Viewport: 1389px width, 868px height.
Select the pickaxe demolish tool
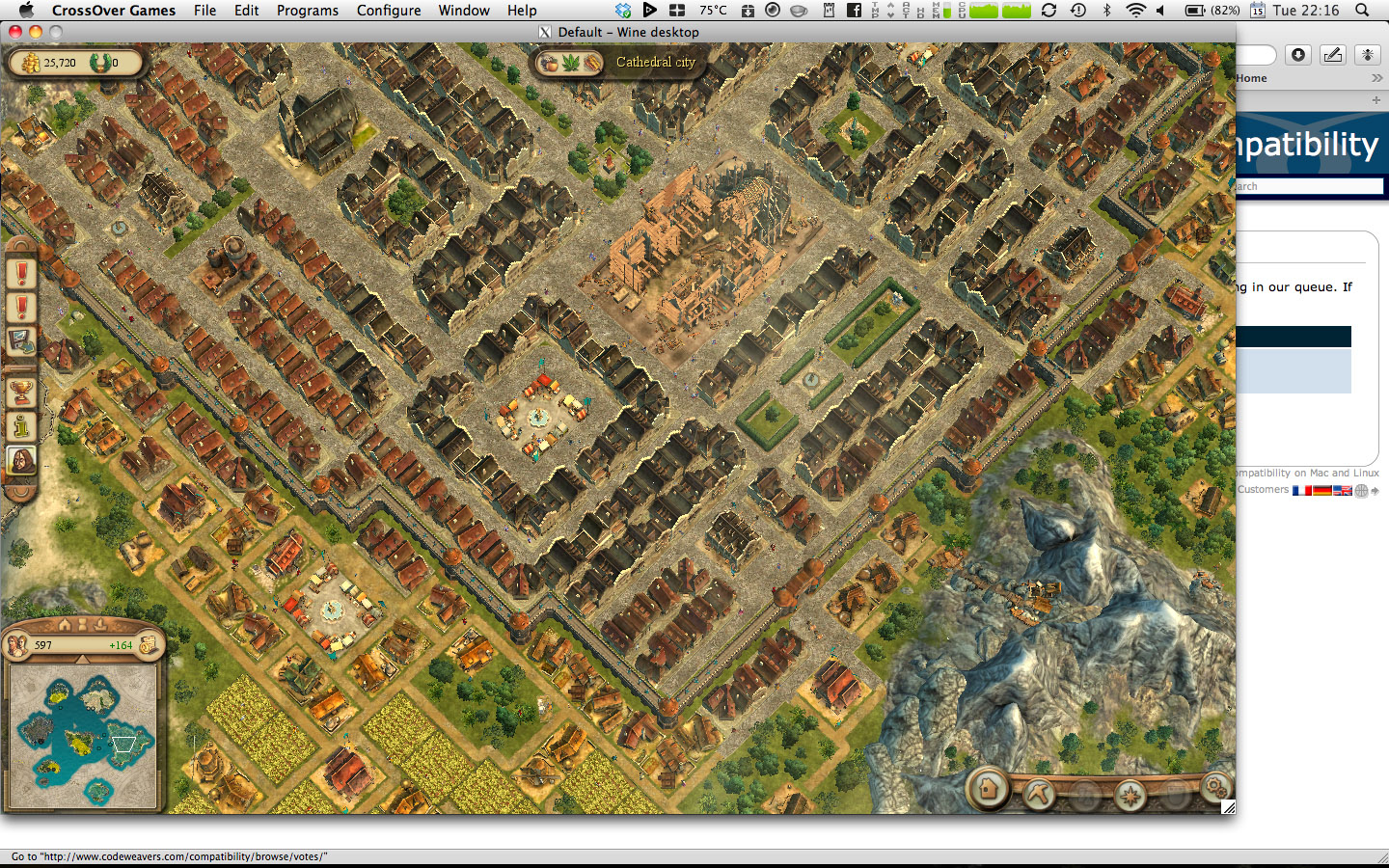click(1039, 794)
